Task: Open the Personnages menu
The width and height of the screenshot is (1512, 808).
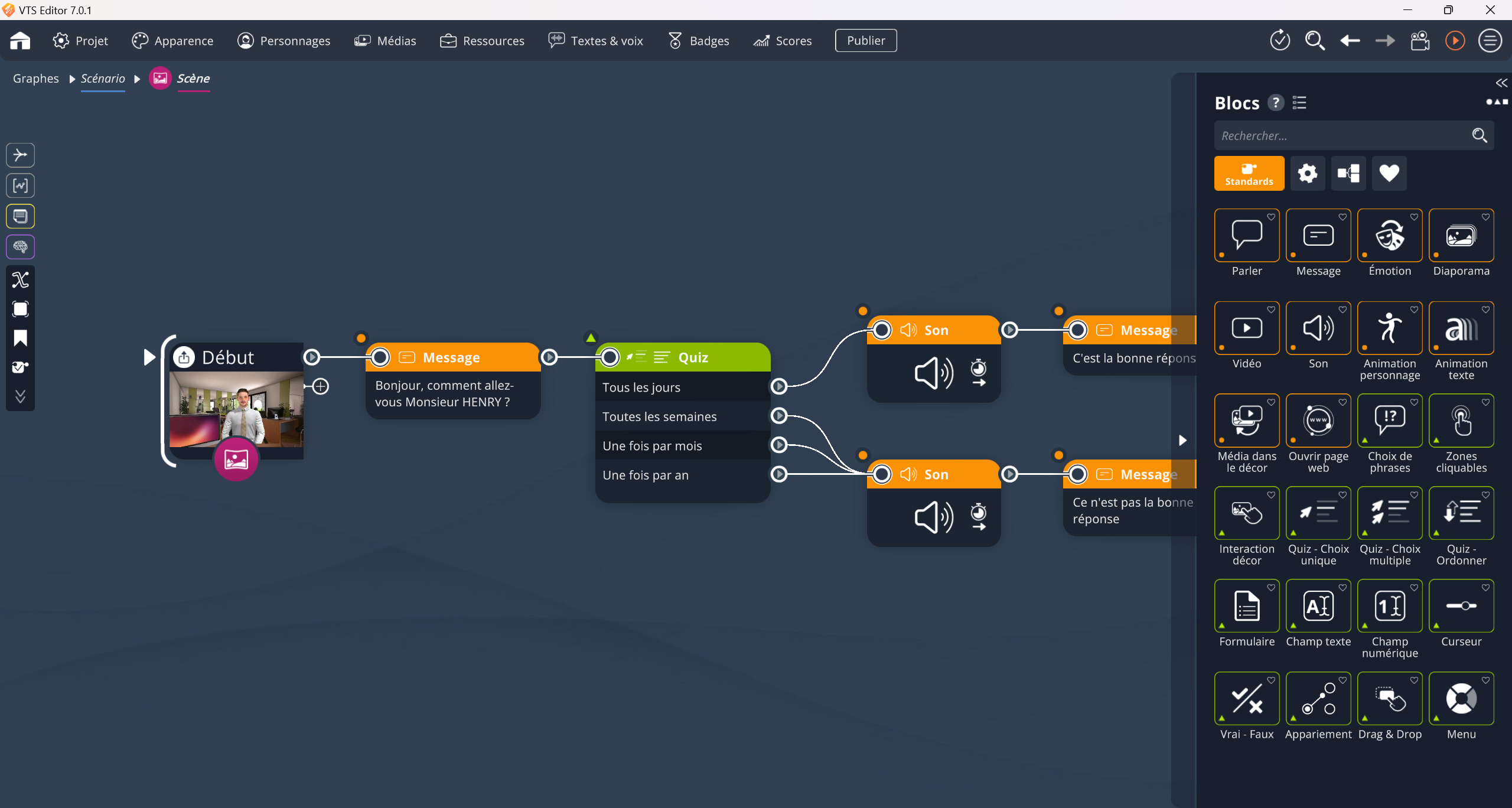Action: pos(284,41)
